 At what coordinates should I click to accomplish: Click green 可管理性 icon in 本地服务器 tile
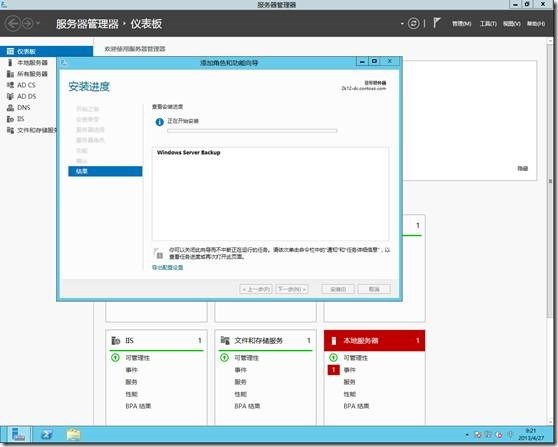333,357
